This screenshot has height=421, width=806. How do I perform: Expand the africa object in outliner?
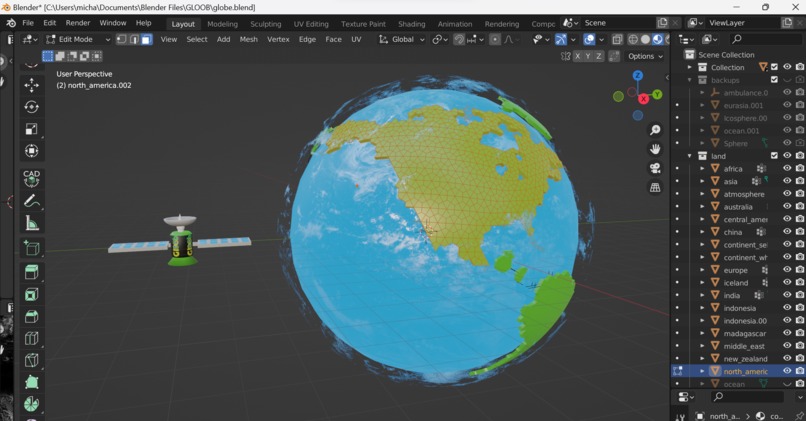702,168
